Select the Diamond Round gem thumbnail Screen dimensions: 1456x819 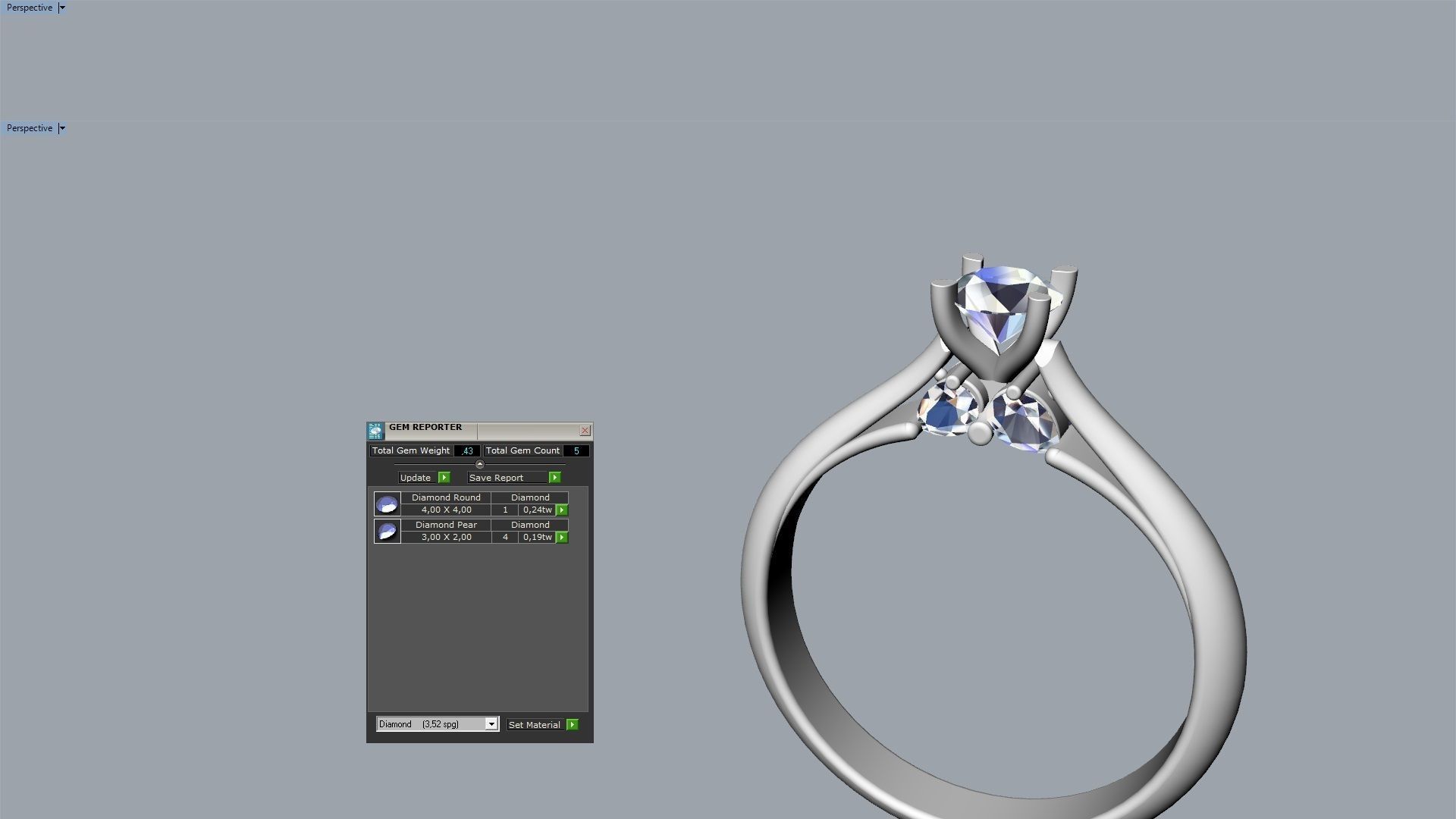(x=388, y=504)
